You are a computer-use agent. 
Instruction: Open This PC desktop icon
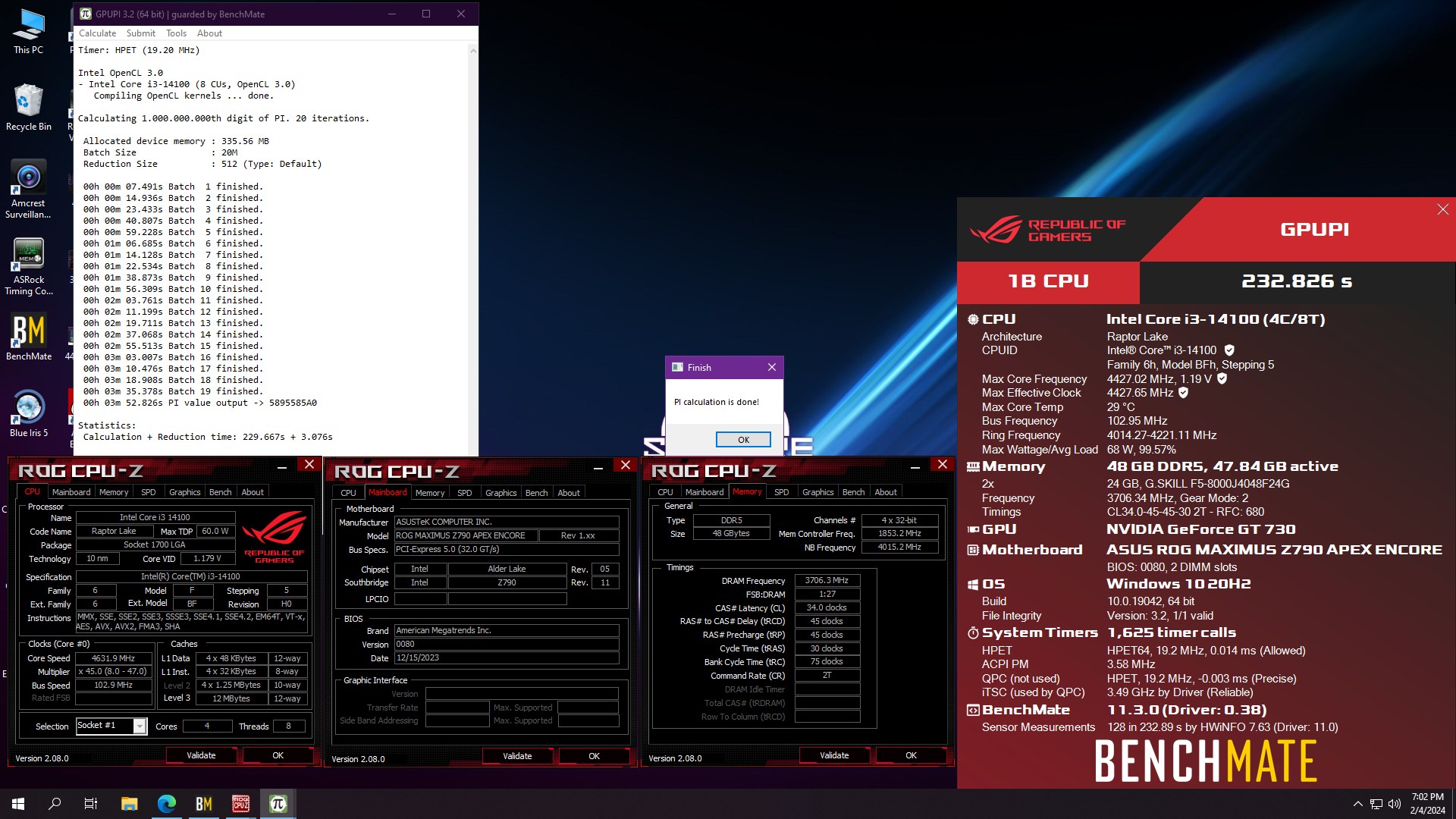click(x=28, y=32)
